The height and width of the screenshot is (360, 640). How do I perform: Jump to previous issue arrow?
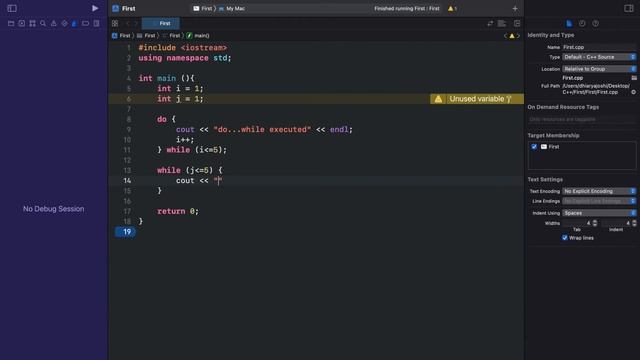pyautogui.click(x=505, y=36)
